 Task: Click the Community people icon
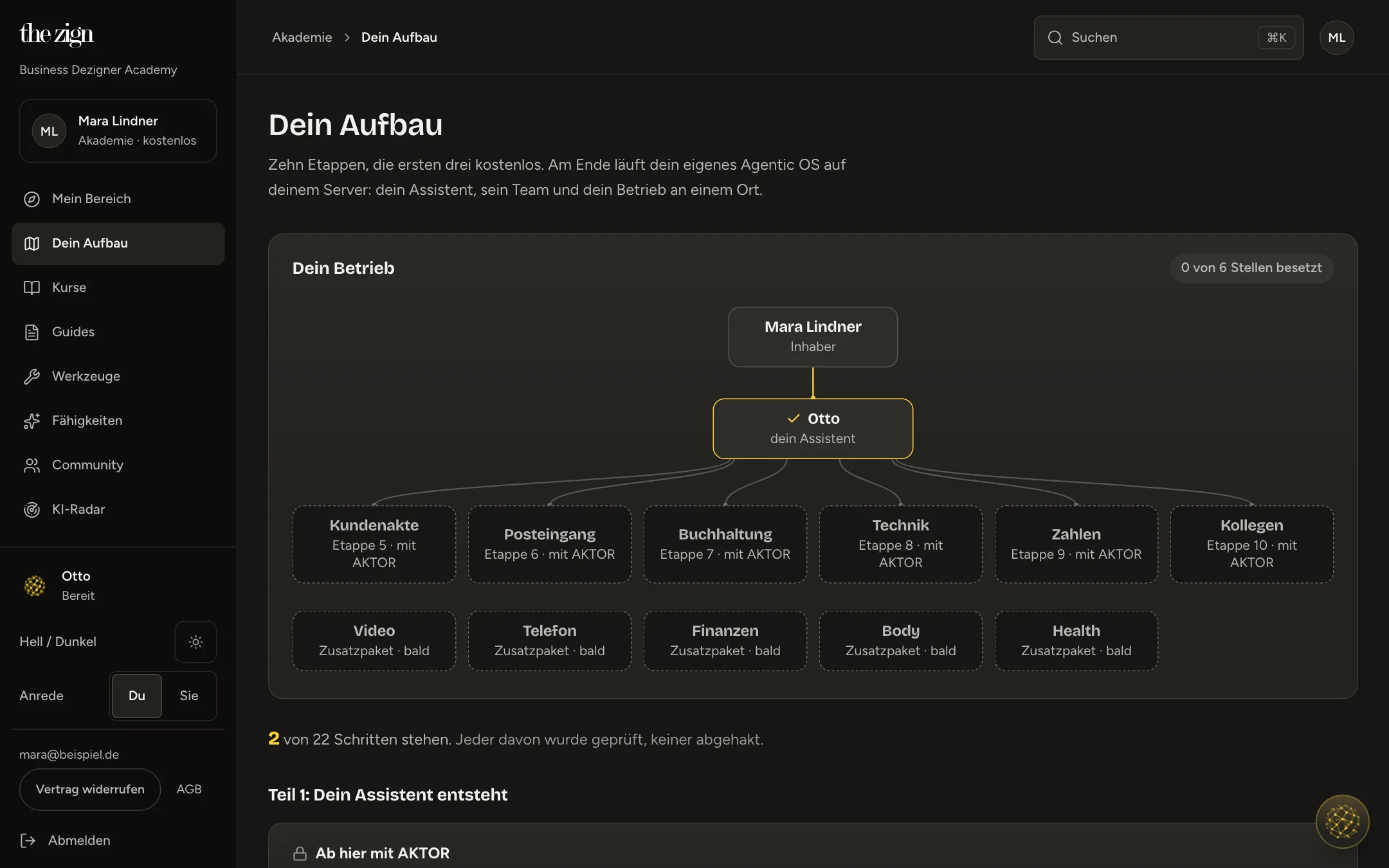[x=32, y=466]
